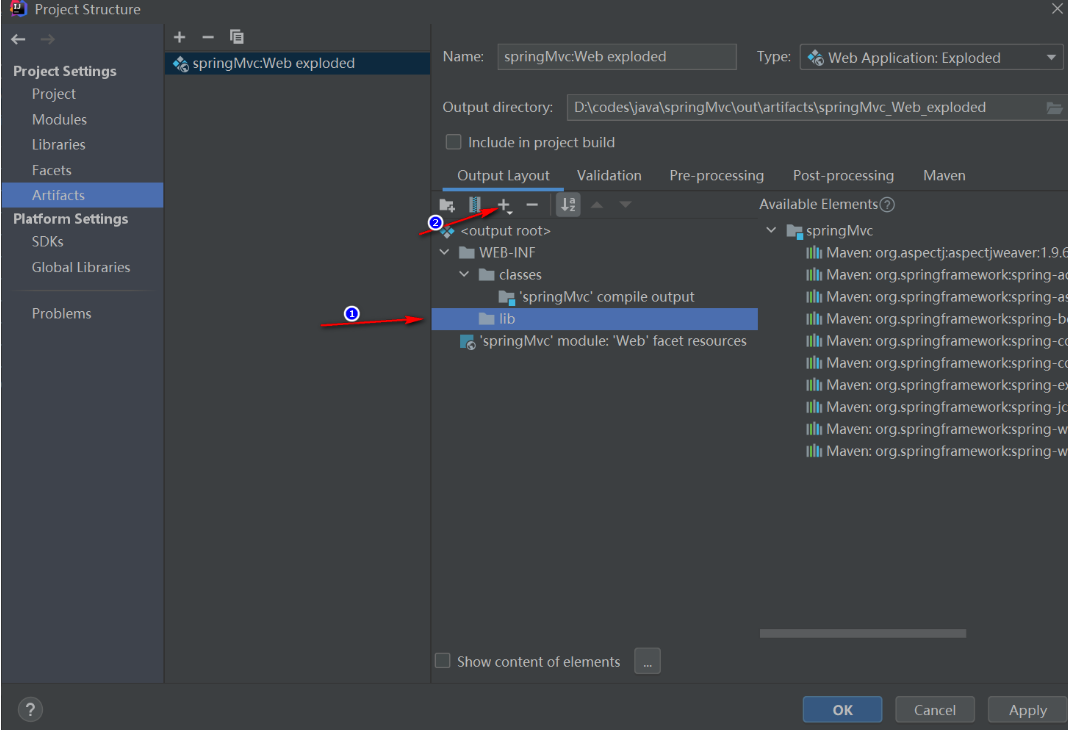Screen dimensions: 1068x730
Task: Open Global Libraries settings
Action: 82,267
